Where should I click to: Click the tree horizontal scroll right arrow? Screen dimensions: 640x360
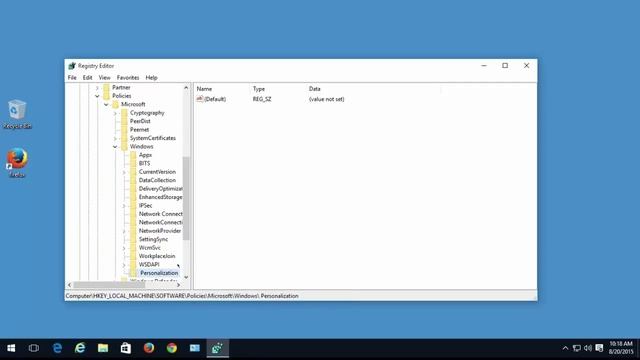pyautogui.click(x=178, y=285)
